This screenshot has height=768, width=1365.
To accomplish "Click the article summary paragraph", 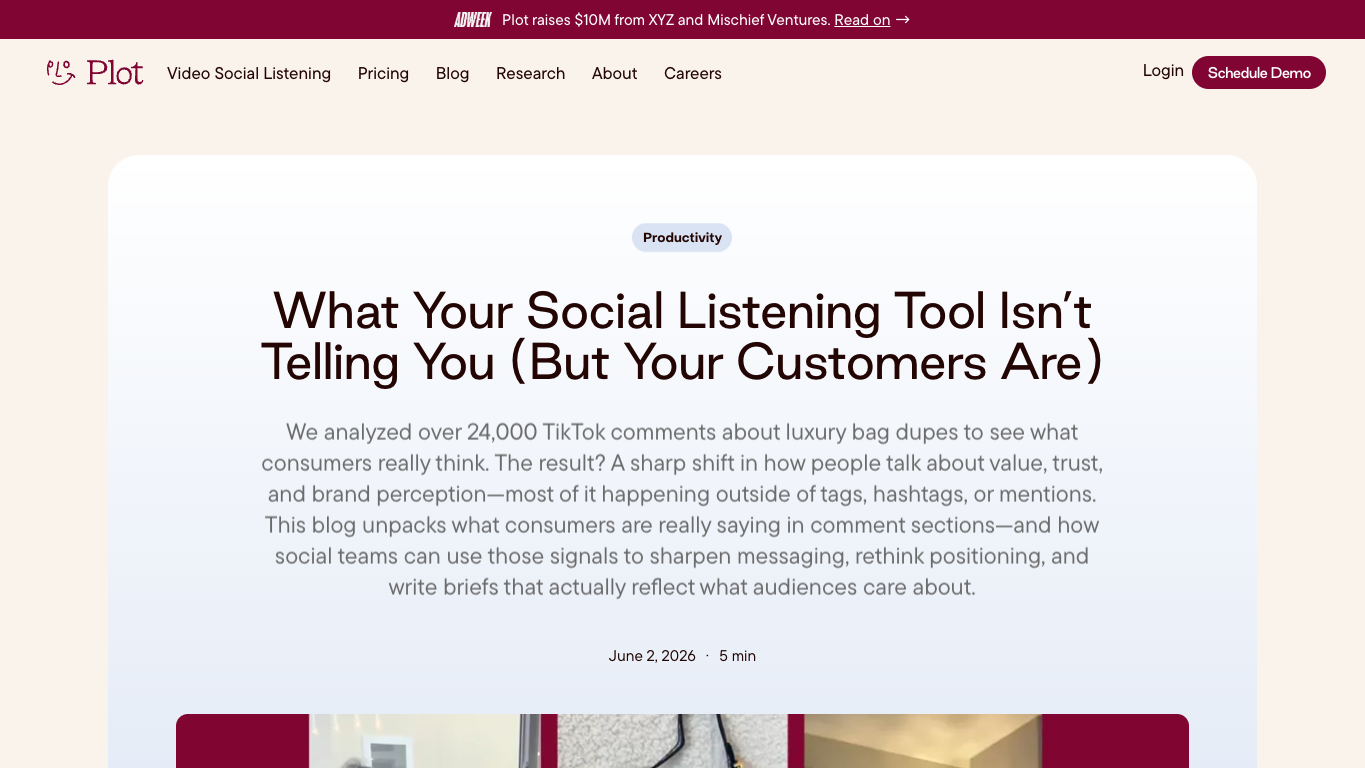I will (x=682, y=509).
